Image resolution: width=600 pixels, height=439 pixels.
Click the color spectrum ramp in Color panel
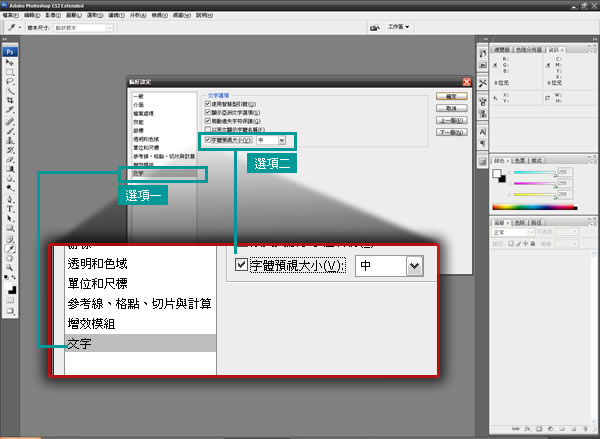535,207
